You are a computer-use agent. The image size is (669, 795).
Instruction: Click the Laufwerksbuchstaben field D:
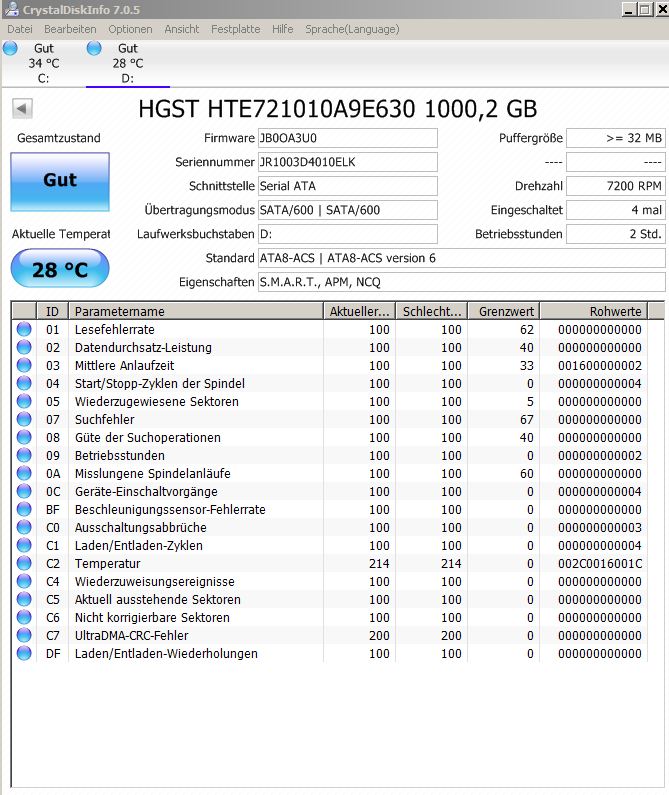click(347, 234)
